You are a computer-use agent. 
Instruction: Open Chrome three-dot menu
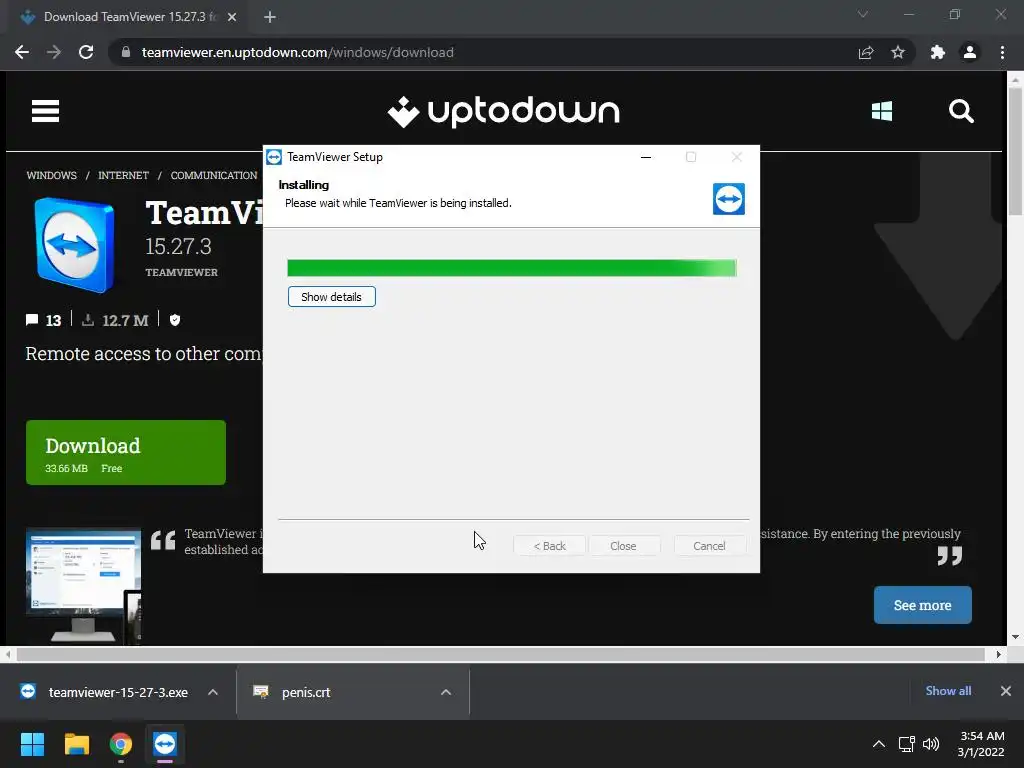point(1002,52)
